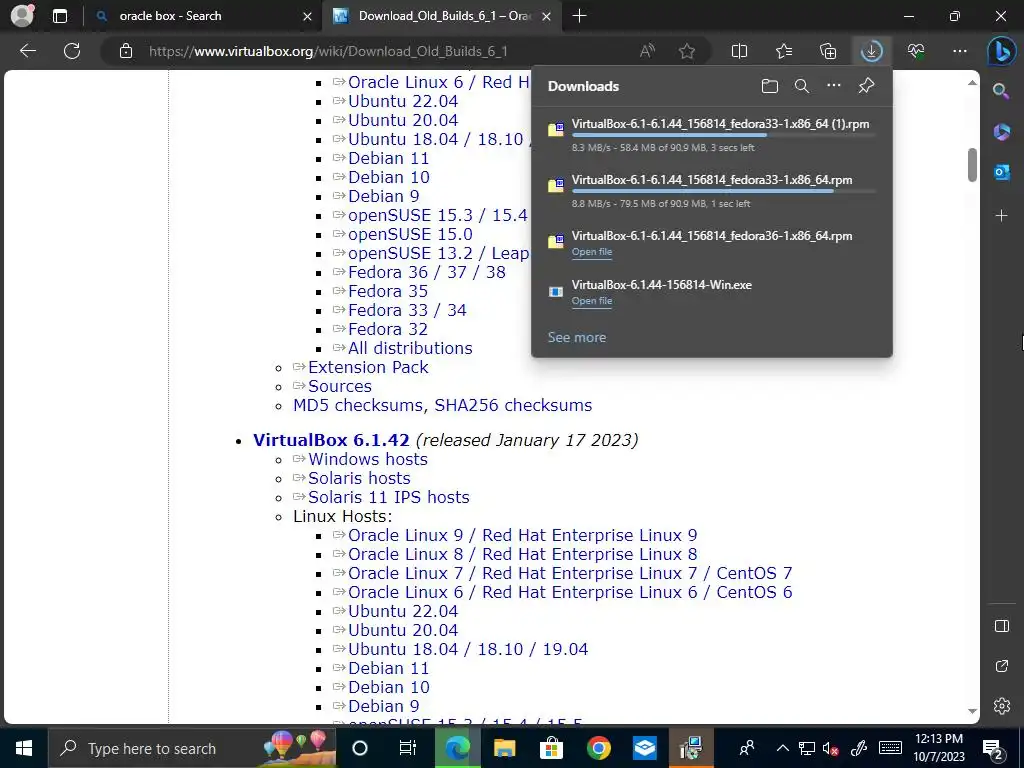This screenshot has height=768, width=1024.
Task: Open Task View on the taskbar
Action: [407, 748]
